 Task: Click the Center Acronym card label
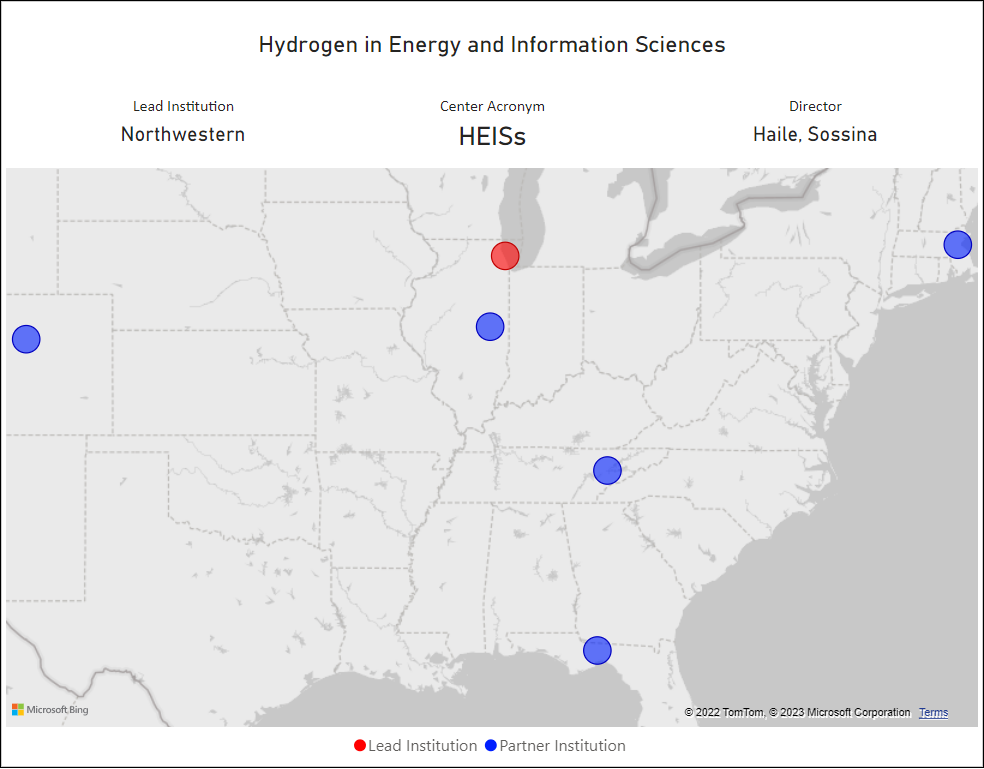[492, 106]
